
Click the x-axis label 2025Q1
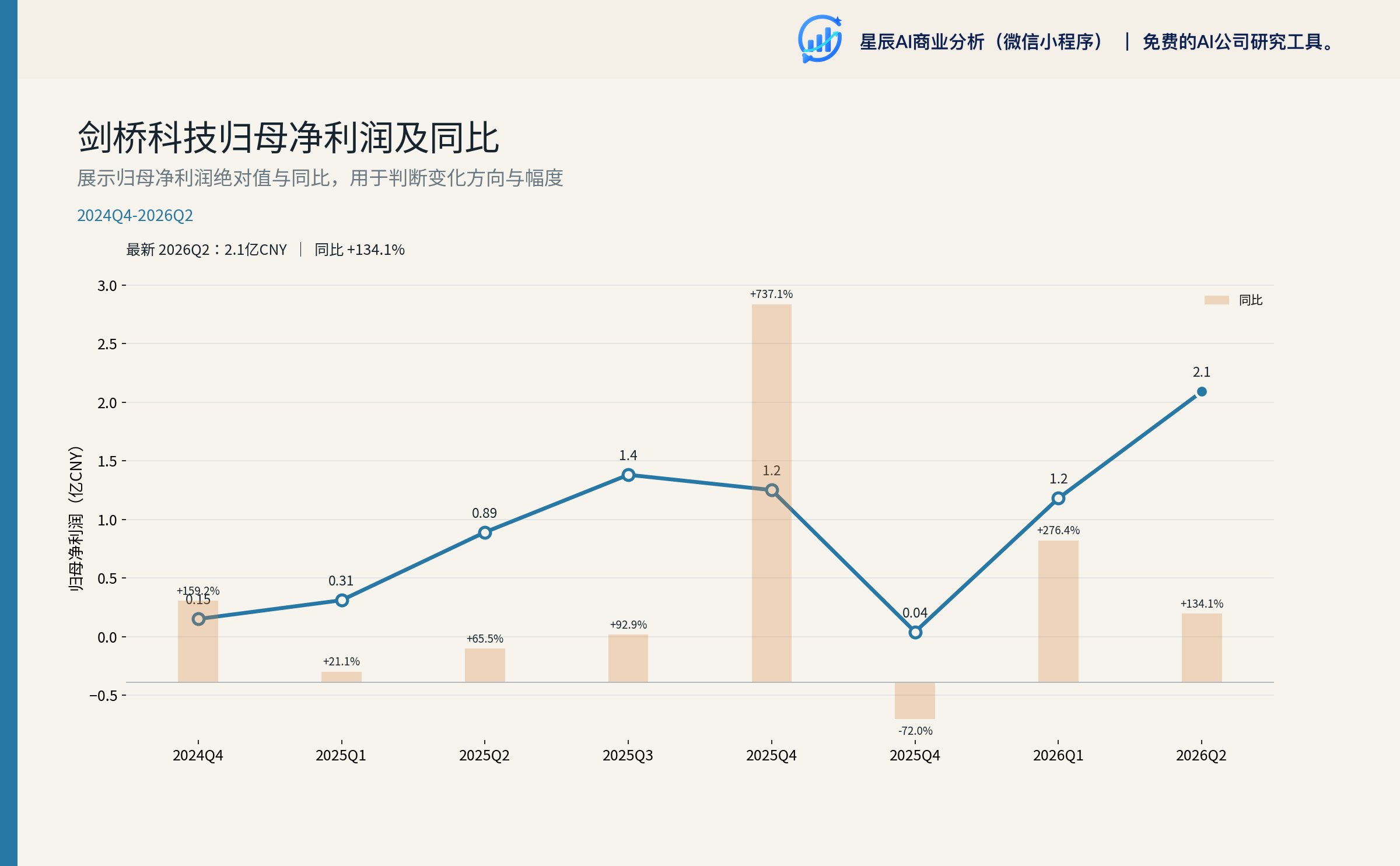[x=341, y=755]
